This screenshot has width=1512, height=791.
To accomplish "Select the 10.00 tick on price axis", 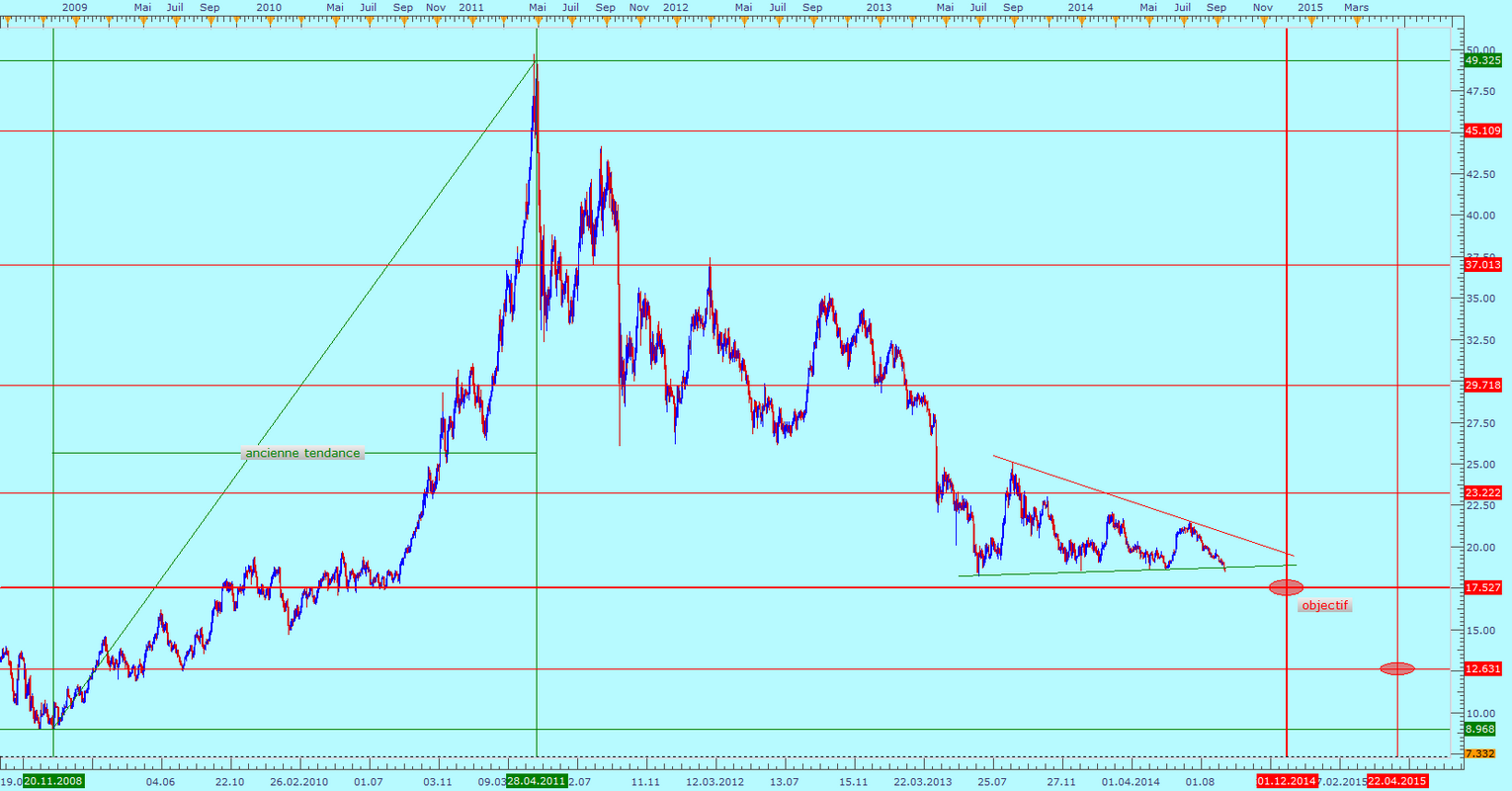I will coord(1479,713).
